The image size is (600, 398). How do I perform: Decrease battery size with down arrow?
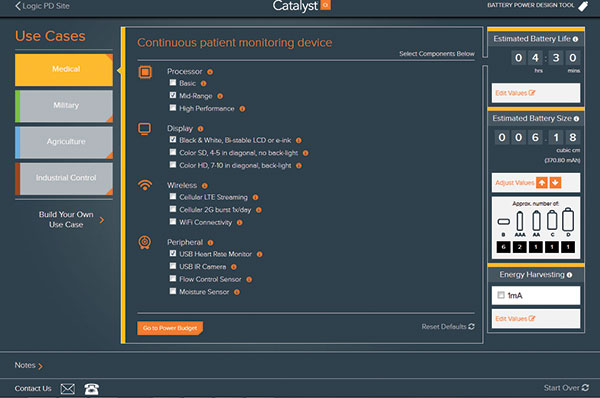(x=555, y=183)
